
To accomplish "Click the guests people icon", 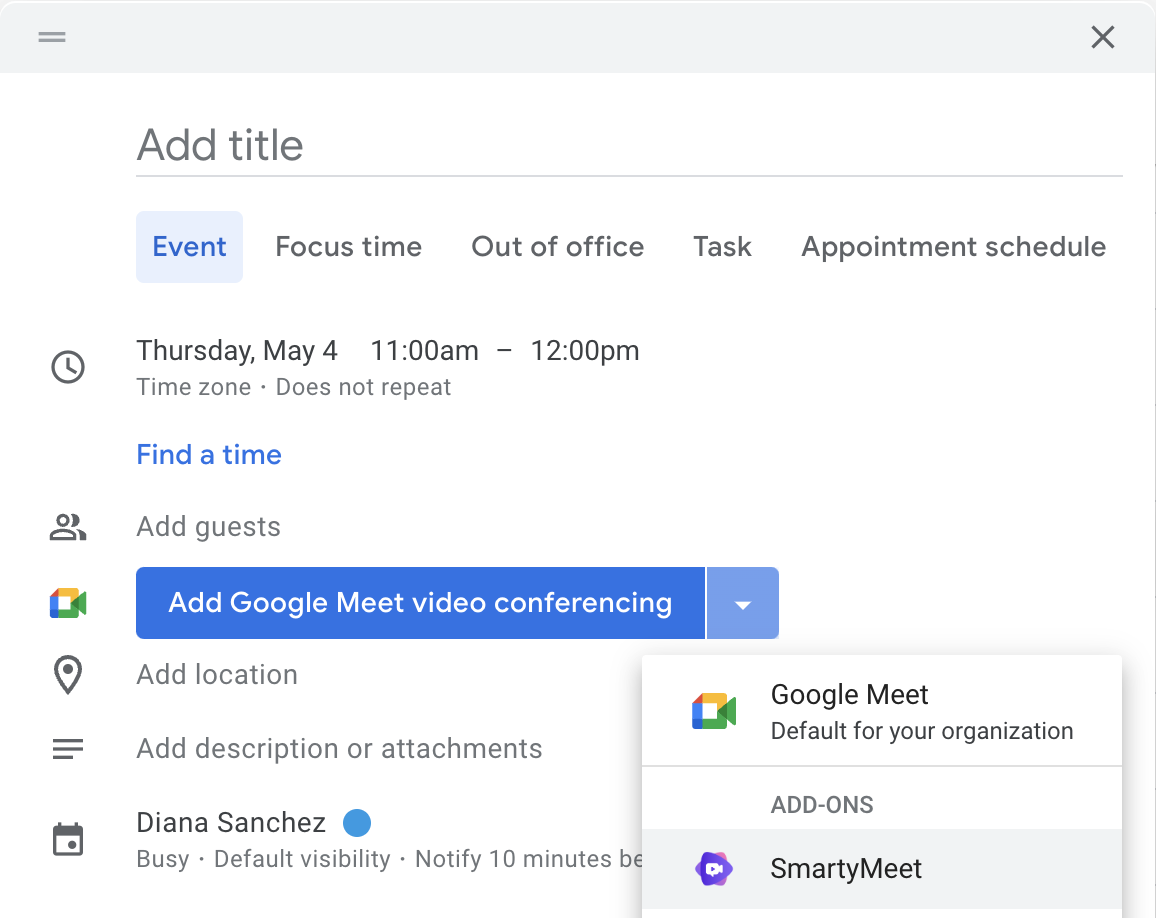I will pos(68,527).
